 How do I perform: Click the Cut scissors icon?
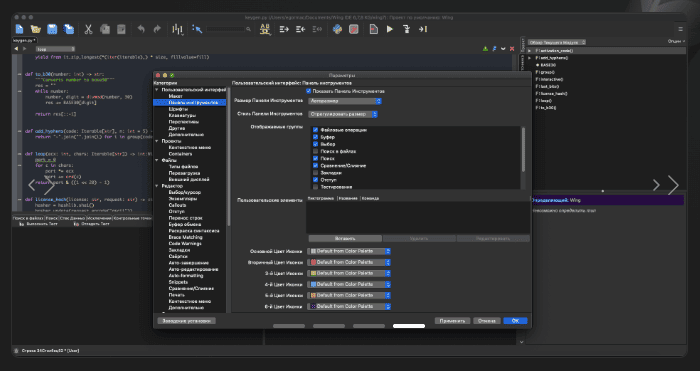click(x=88, y=29)
